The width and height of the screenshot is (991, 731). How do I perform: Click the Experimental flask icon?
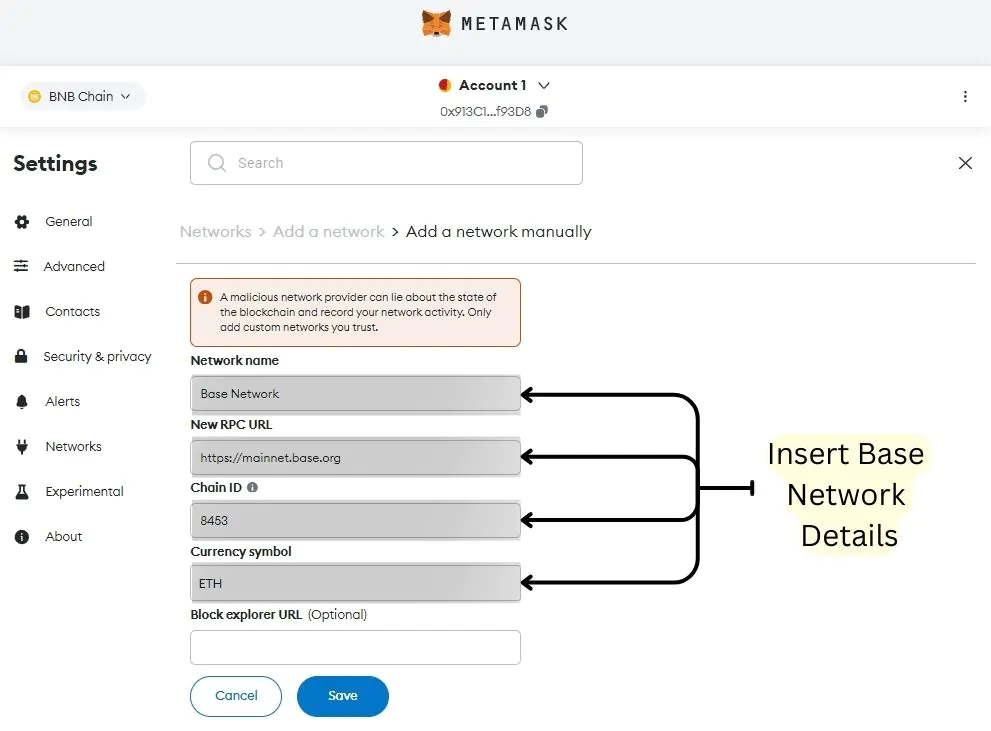pyautogui.click(x=22, y=492)
